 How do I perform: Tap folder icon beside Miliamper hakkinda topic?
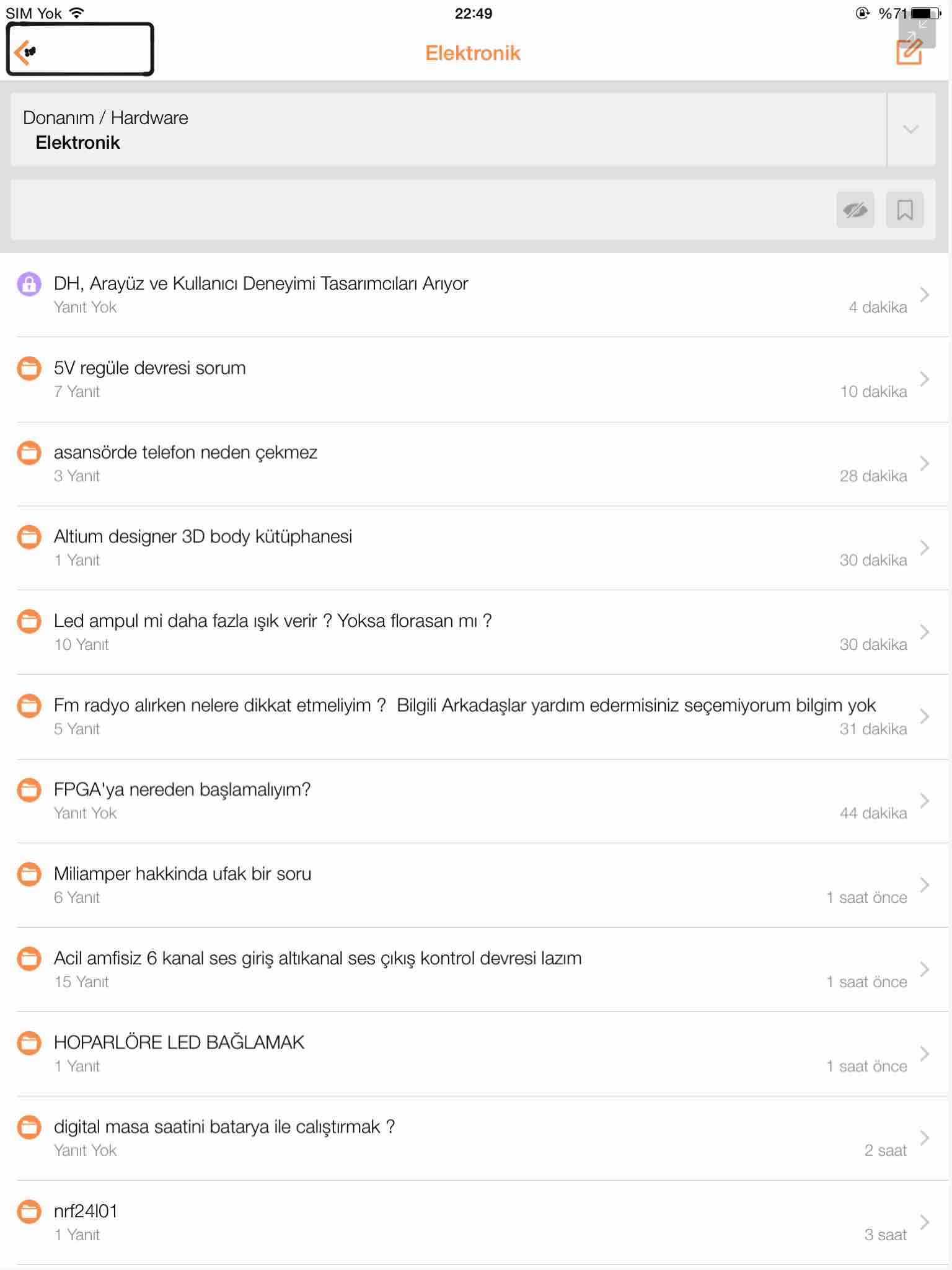(29, 874)
